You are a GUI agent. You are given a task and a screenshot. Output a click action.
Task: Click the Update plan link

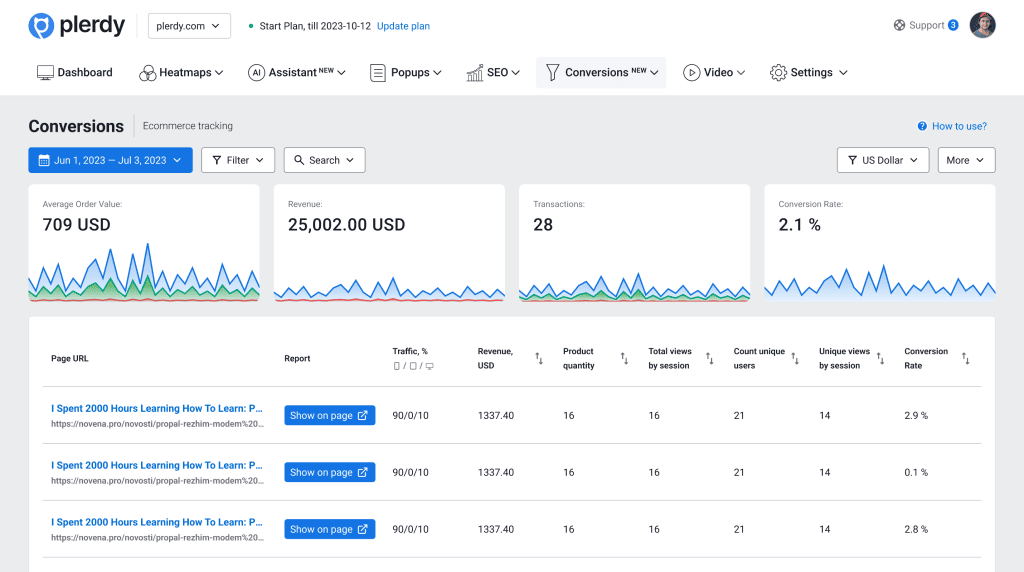403,26
